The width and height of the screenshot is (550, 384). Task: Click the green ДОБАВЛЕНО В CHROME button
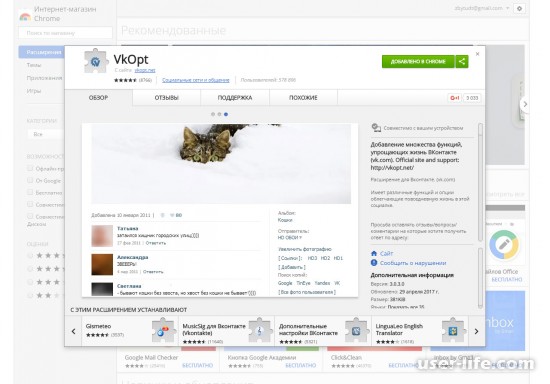click(x=418, y=61)
